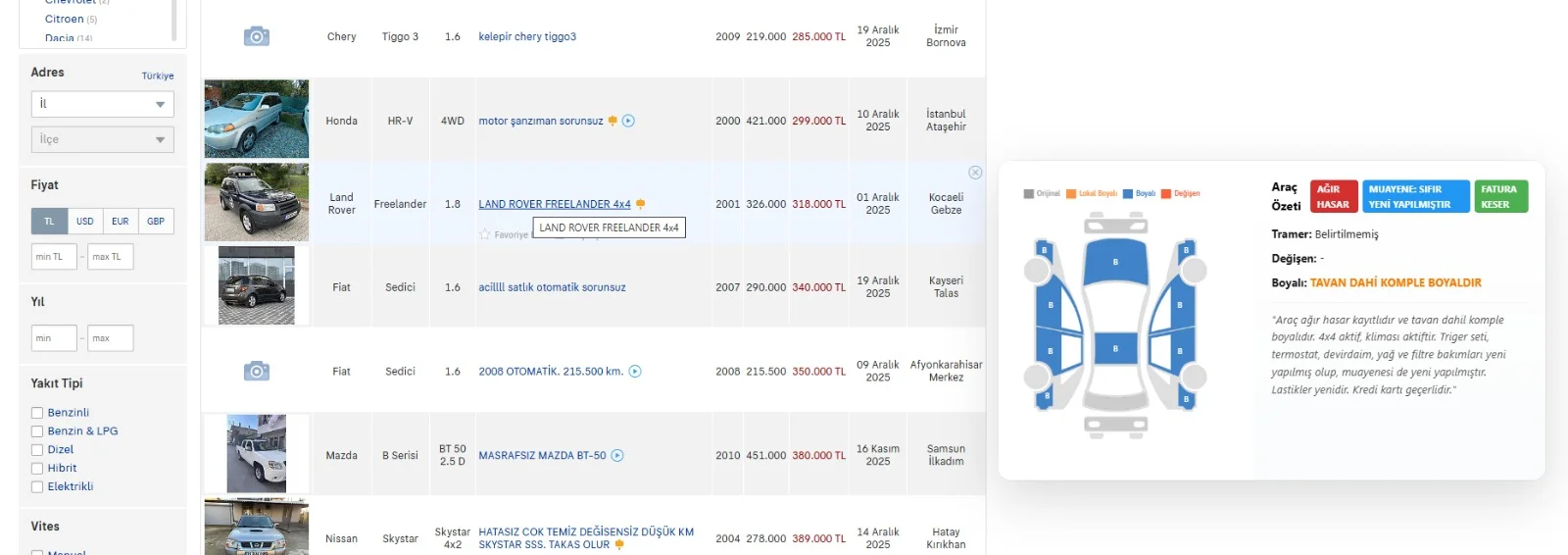The image size is (1568, 555).
Task: Check the Dizel fuel filter
Action: pos(37,450)
